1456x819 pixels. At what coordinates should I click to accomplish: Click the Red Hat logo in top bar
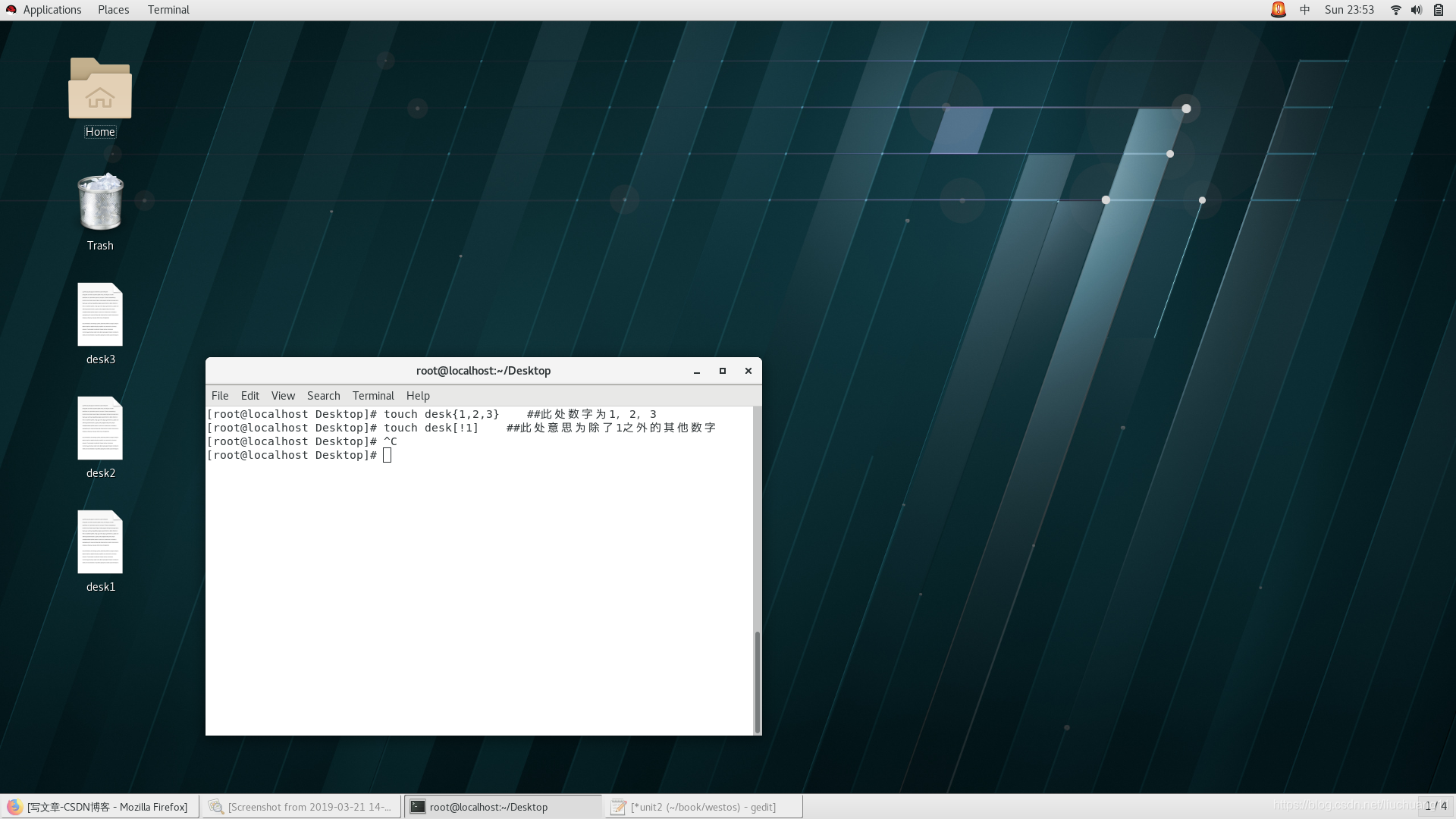(11, 10)
